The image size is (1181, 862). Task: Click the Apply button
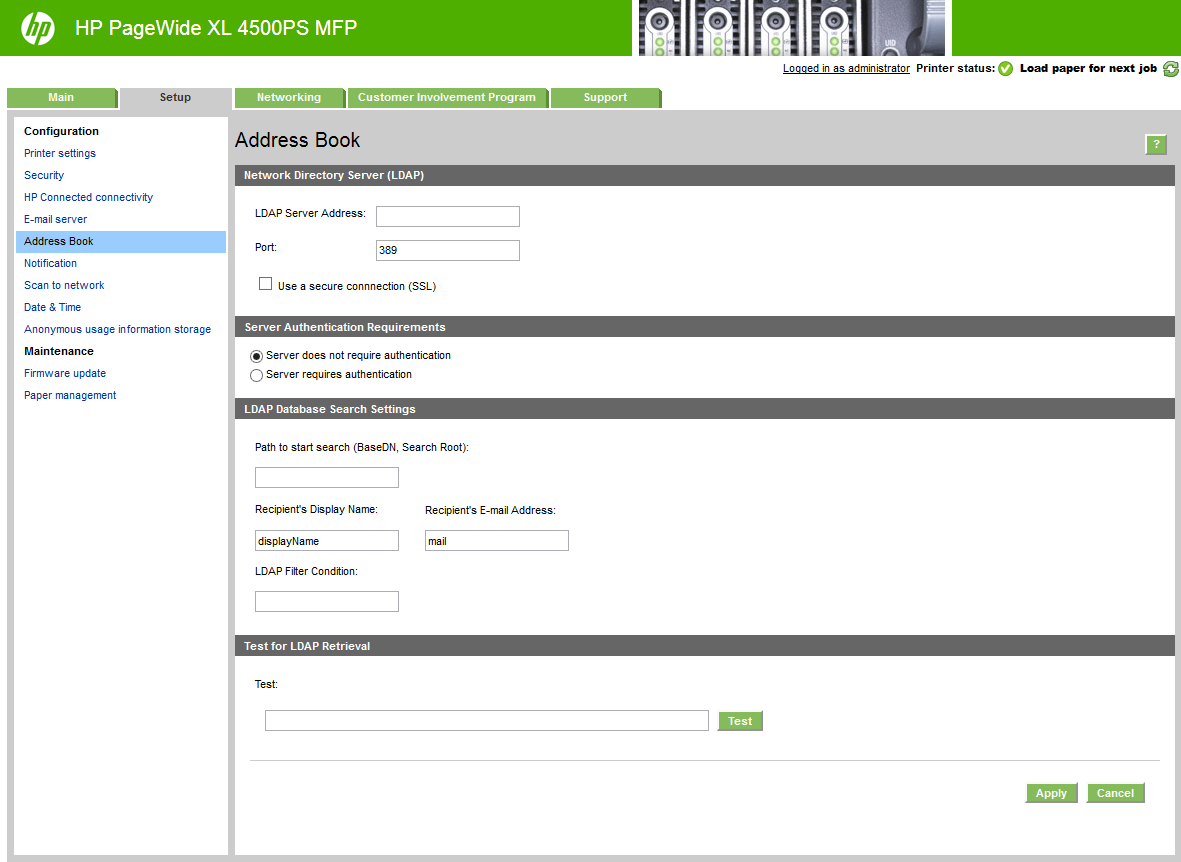(1051, 793)
